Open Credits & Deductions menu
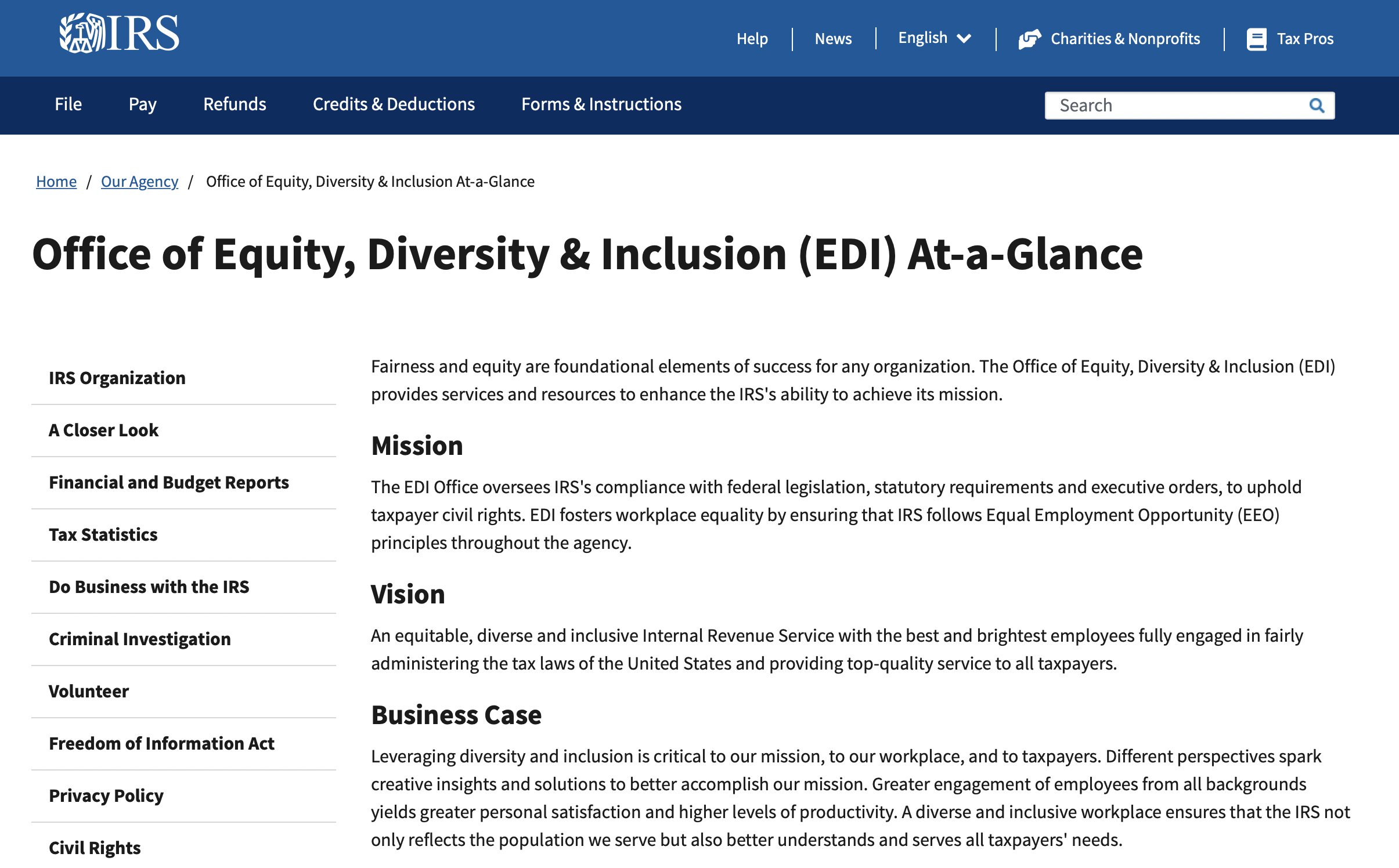Image resolution: width=1399 pixels, height=868 pixels. click(x=394, y=104)
